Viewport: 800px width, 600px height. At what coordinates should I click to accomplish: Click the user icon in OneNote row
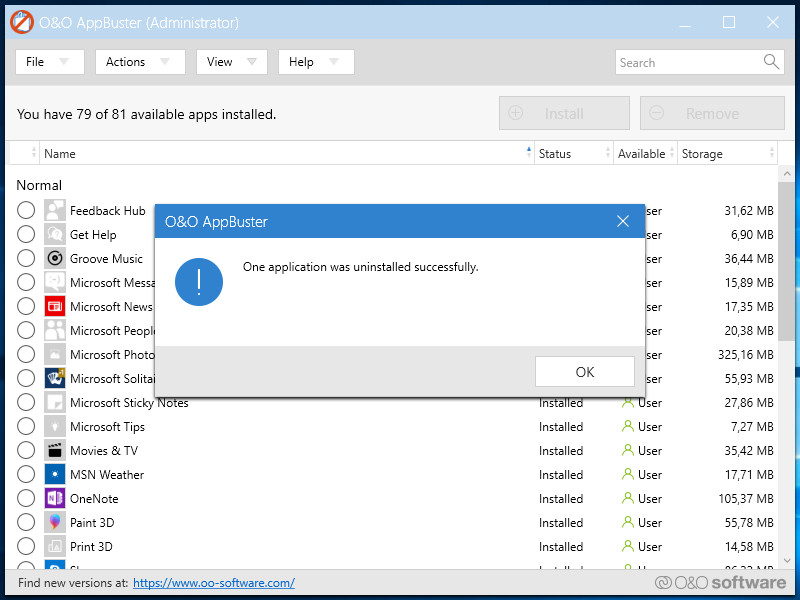tap(628, 498)
